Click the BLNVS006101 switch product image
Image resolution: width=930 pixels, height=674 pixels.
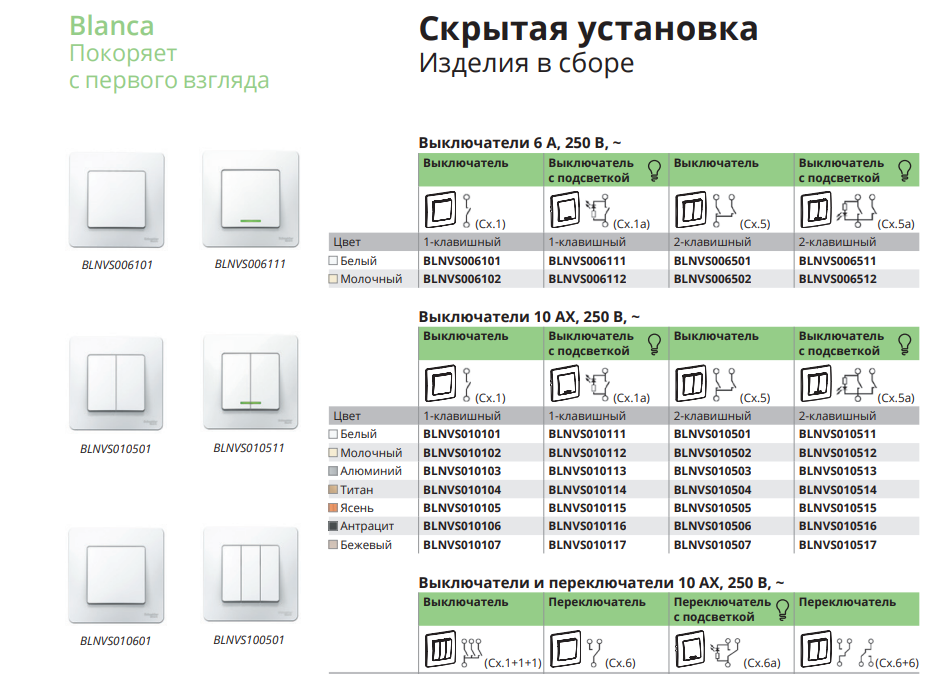117,200
